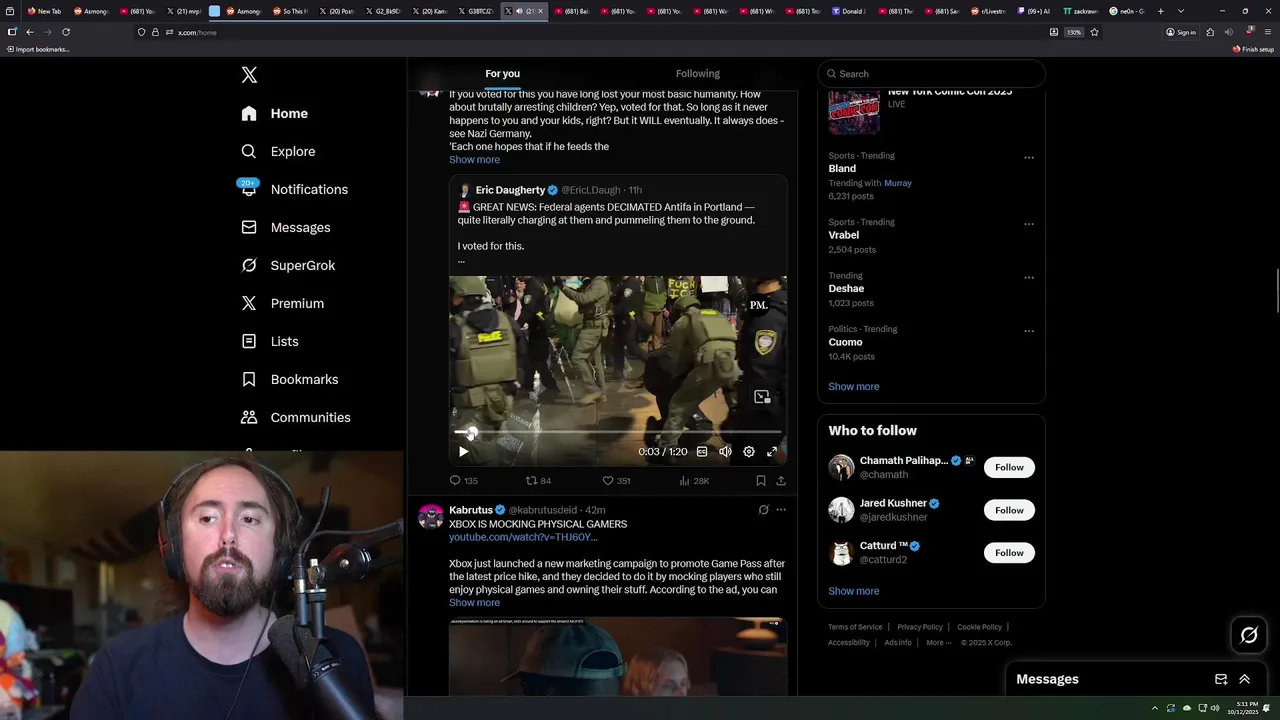Open Bookmarks in the left sidebar
Viewport: 1280px width, 720px height.
click(290, 379)
